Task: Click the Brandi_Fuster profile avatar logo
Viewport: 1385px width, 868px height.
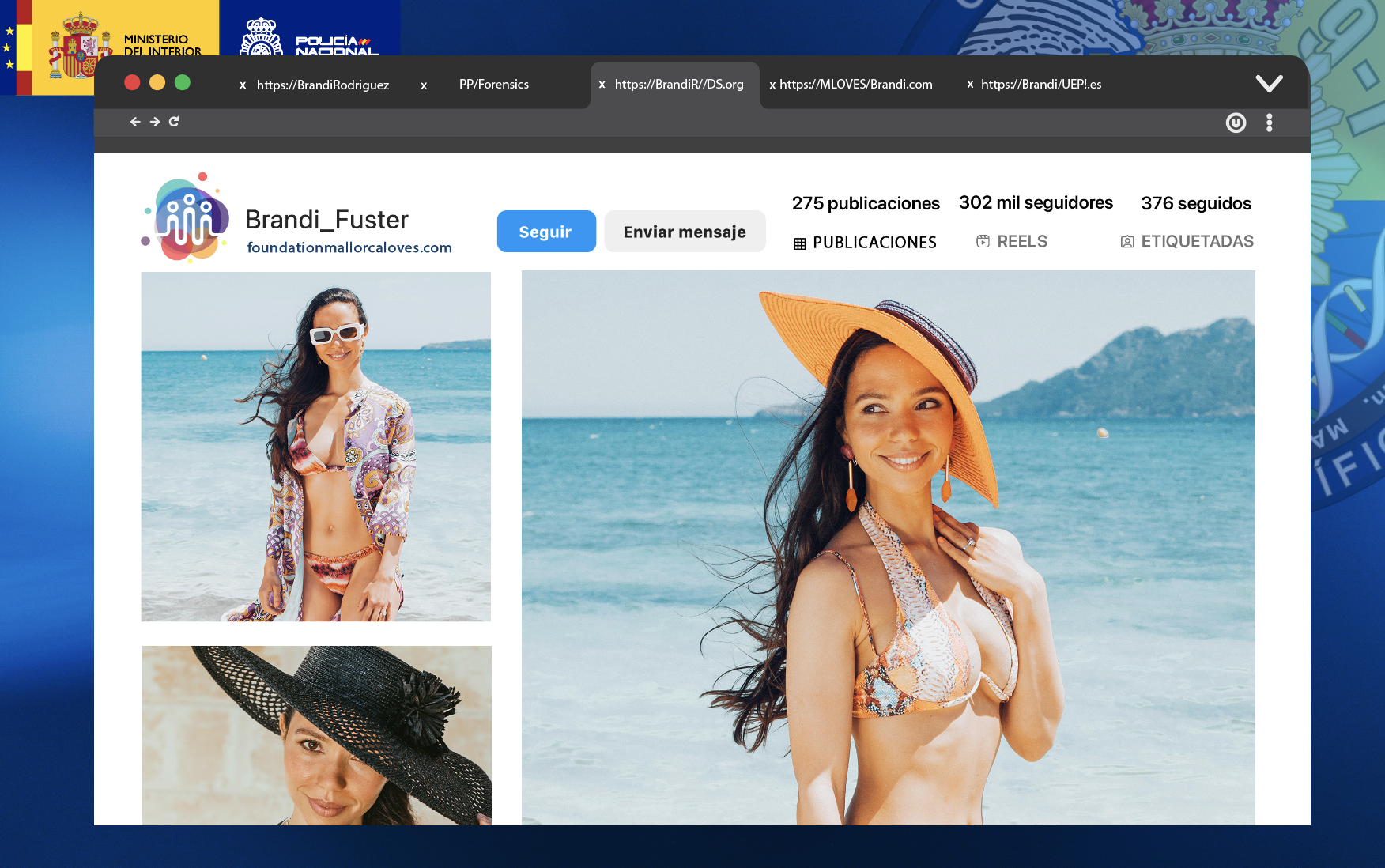Action: coord(187,217)
